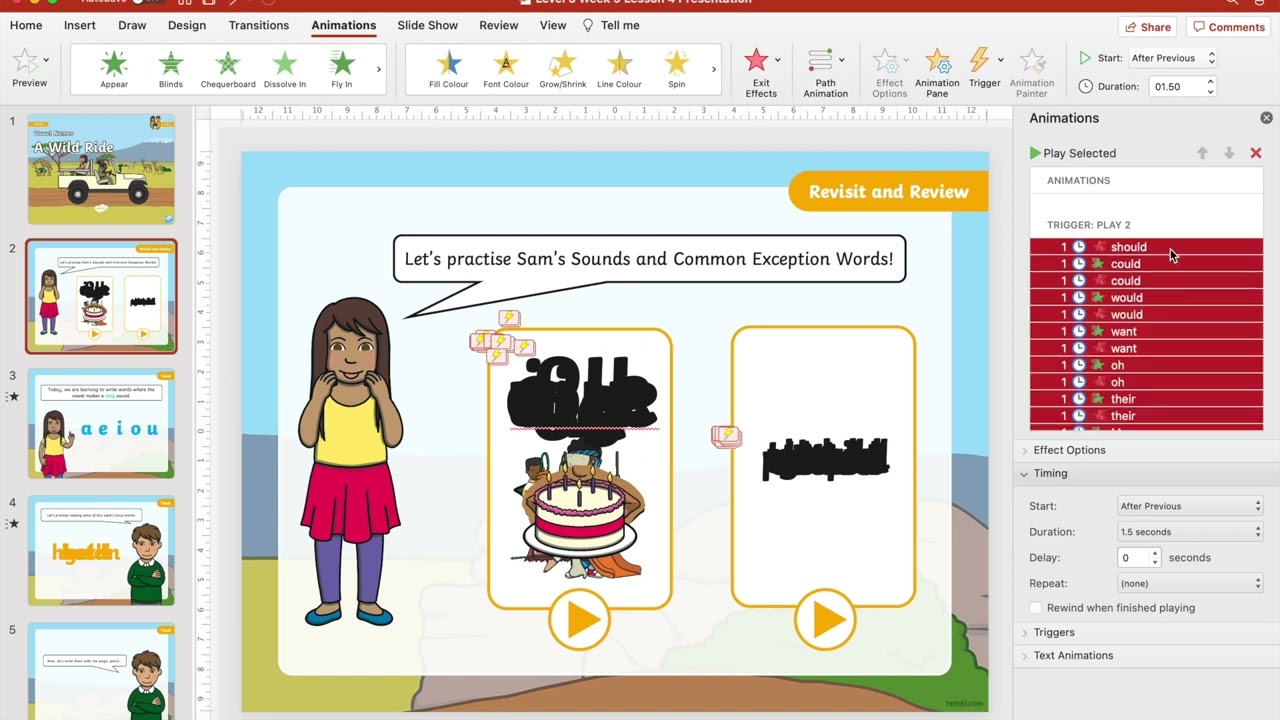Apply the Grow/Shrink emphasis effect

pyautogui.click(x=563, y=70)
